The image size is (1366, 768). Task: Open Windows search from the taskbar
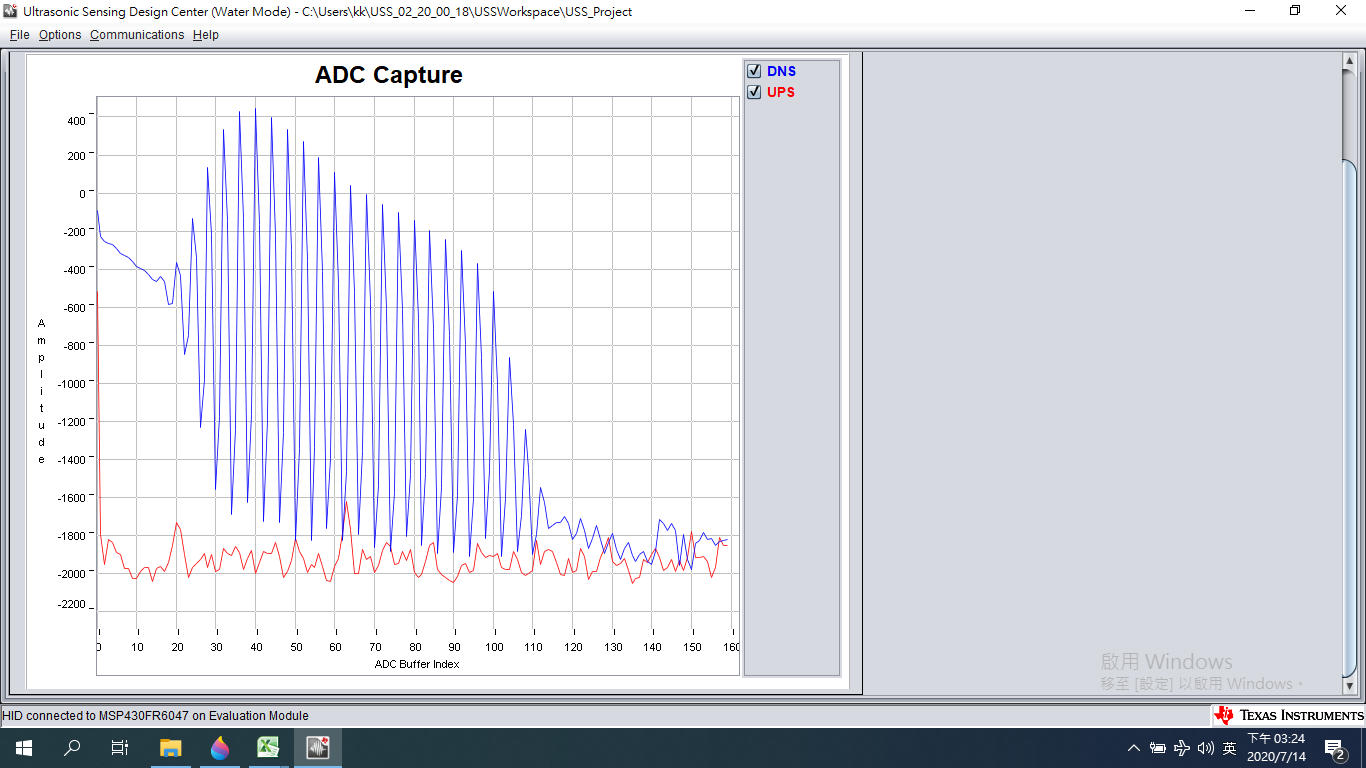coord(72,748)
